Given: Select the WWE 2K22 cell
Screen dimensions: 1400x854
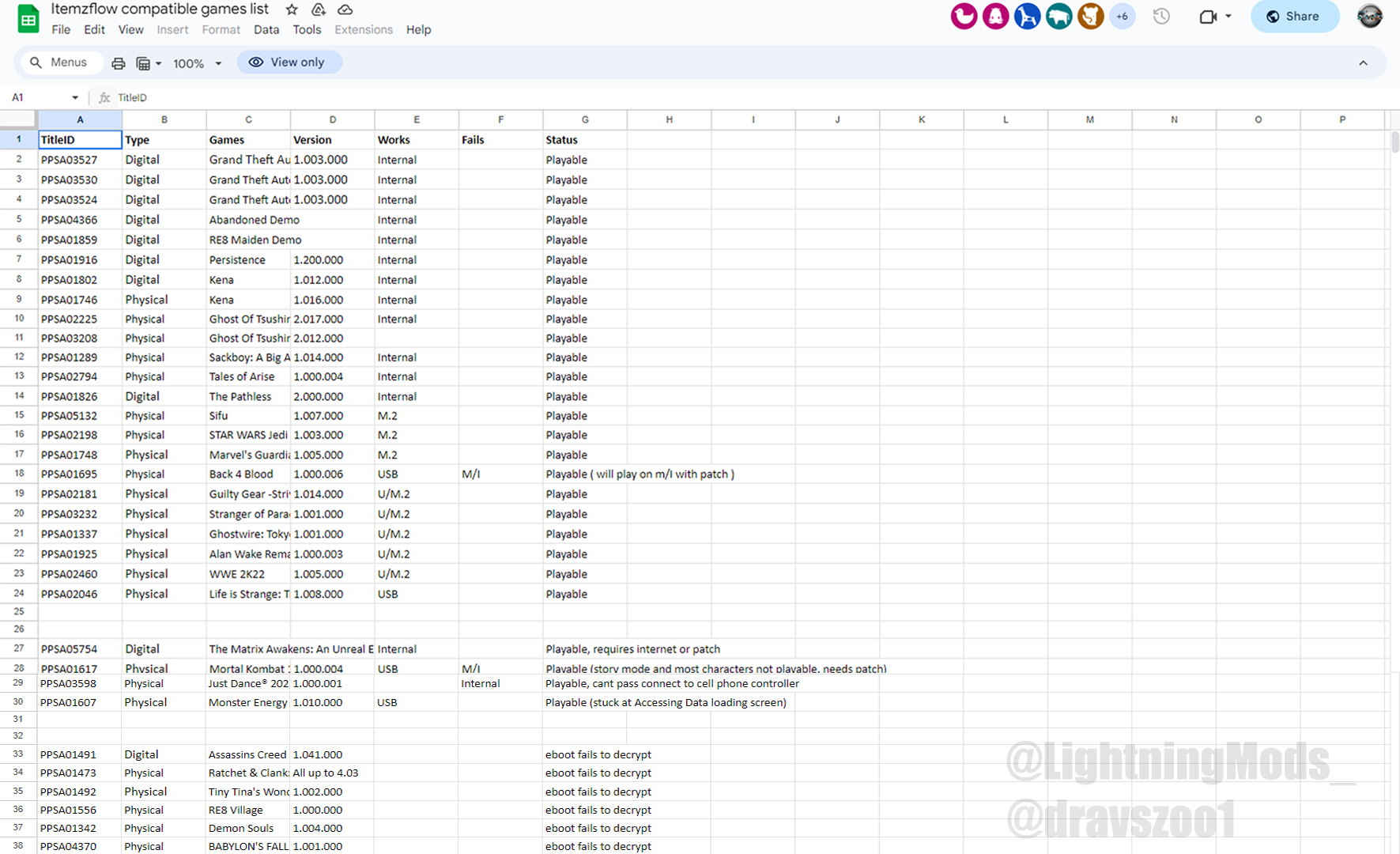Looking at the screenshot, I should coord(248,574).
